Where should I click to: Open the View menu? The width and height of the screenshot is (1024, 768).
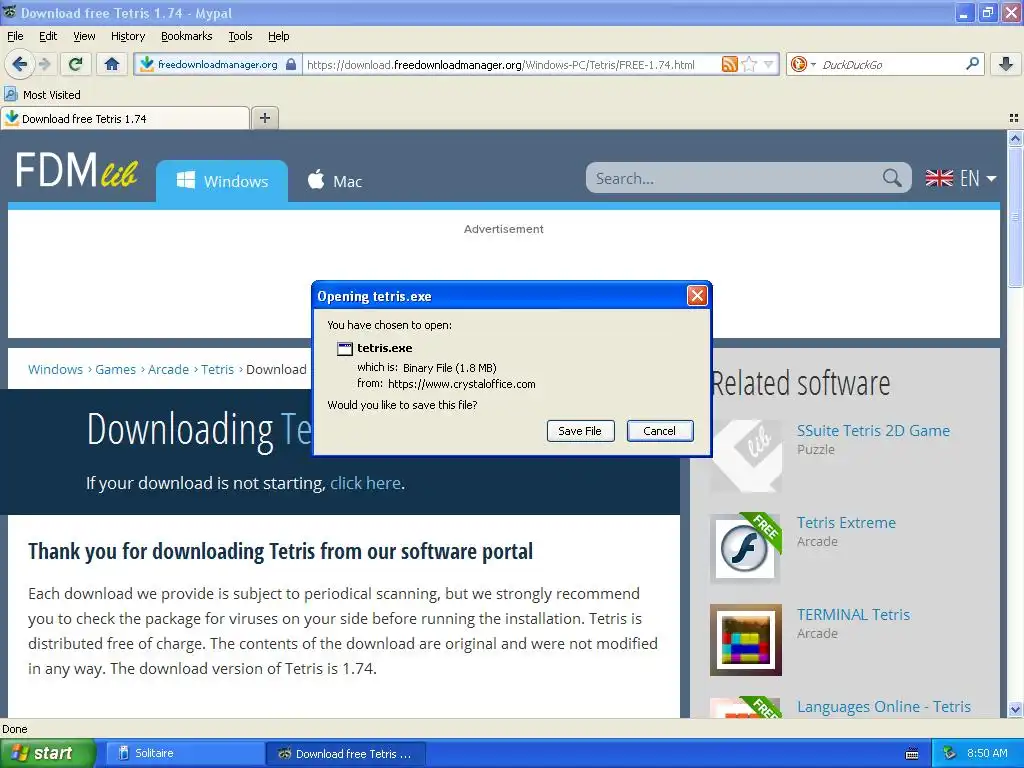pyautogui.click(x=84, y=36)
